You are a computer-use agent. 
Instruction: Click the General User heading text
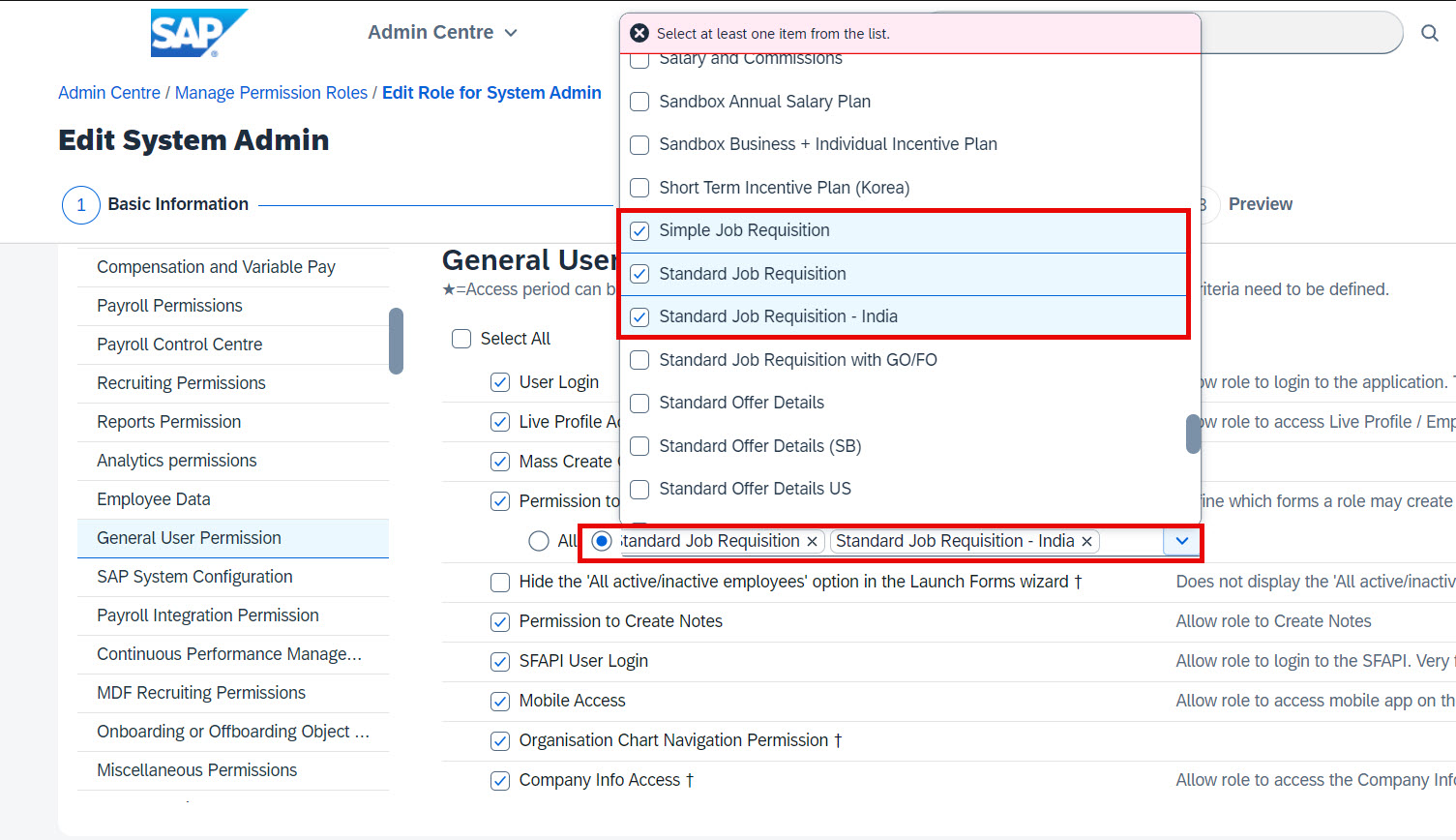[529, 260]
